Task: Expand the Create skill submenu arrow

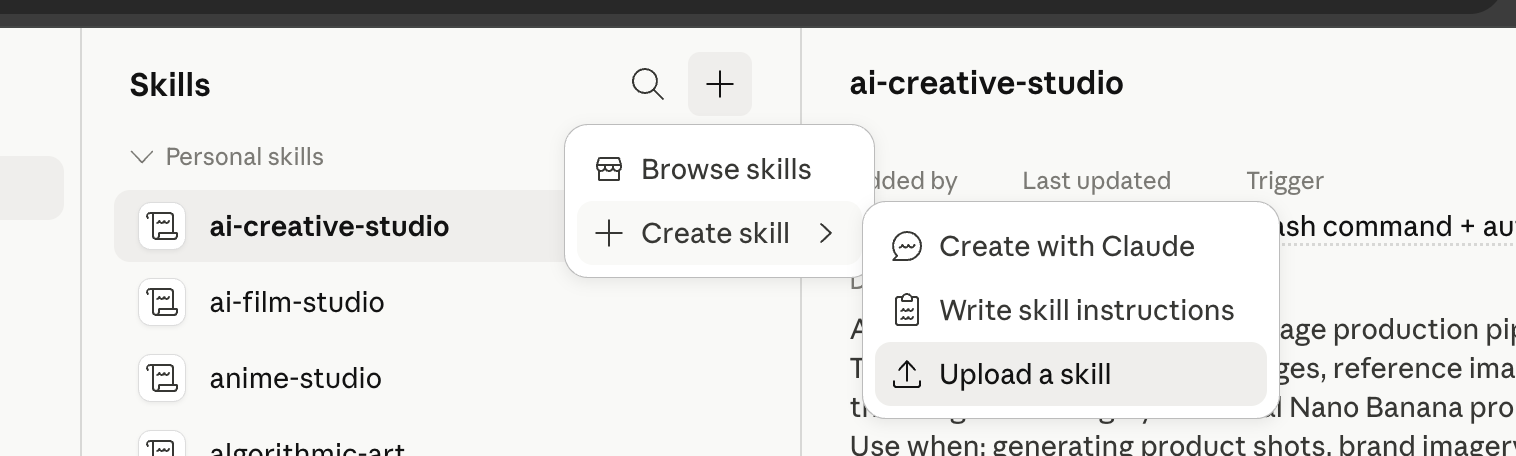Action: 826,233
